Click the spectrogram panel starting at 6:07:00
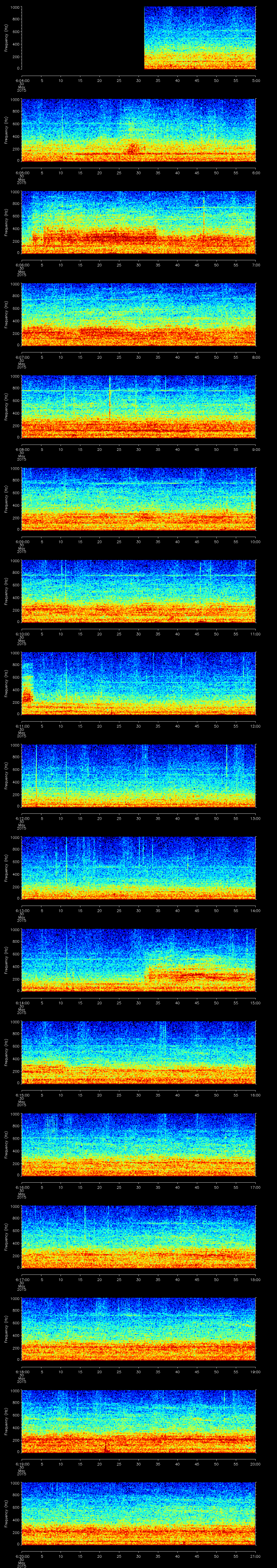The image size is (277, 1568). point(139,314)
